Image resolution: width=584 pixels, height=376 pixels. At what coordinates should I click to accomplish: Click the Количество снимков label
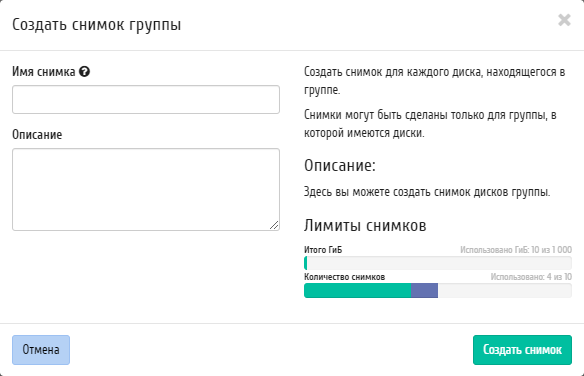click(345, 277)
